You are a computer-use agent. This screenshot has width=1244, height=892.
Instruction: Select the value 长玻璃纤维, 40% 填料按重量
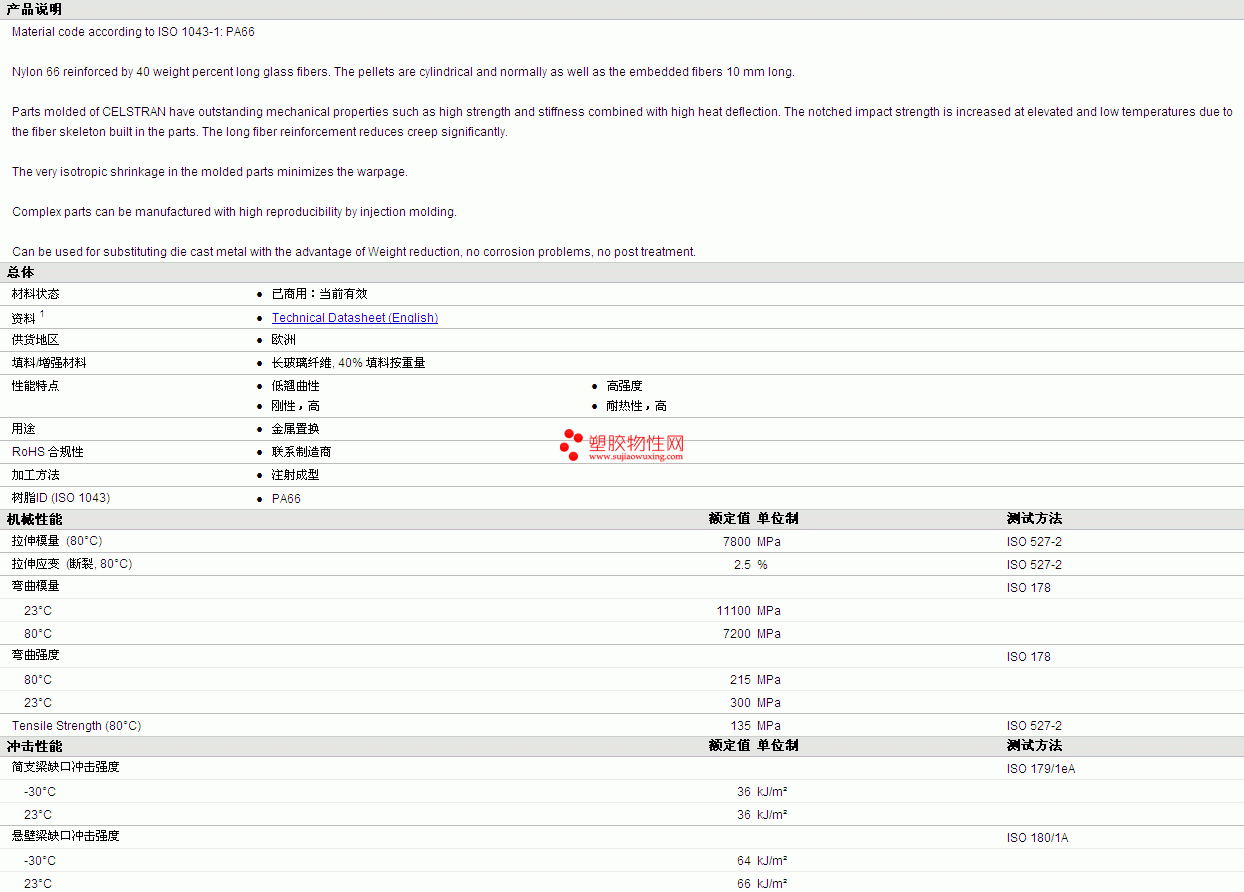[349, 363]
